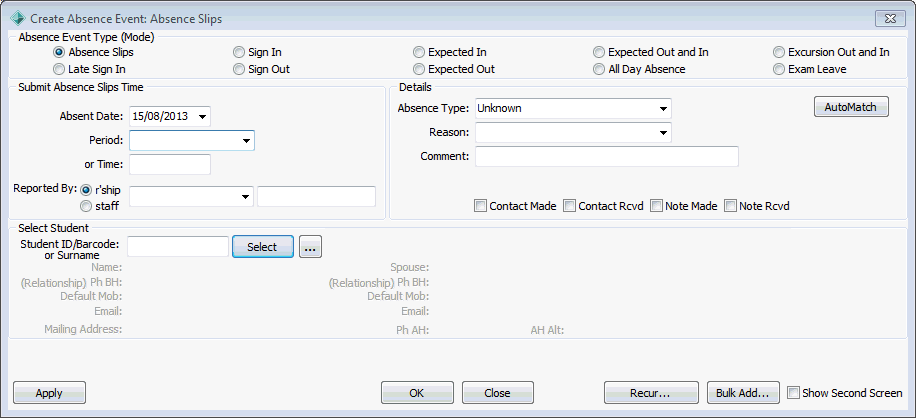Open the Absent Date picker dropdown
This screenshot has height=418, width=916.
click(202, 116)
